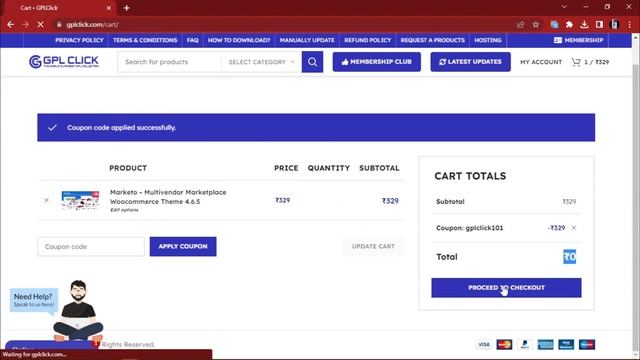The width and height of the screenshot is (640, 360).
Task: Remove coupon gplclick101 with X
Action: [x=574, y=228]
